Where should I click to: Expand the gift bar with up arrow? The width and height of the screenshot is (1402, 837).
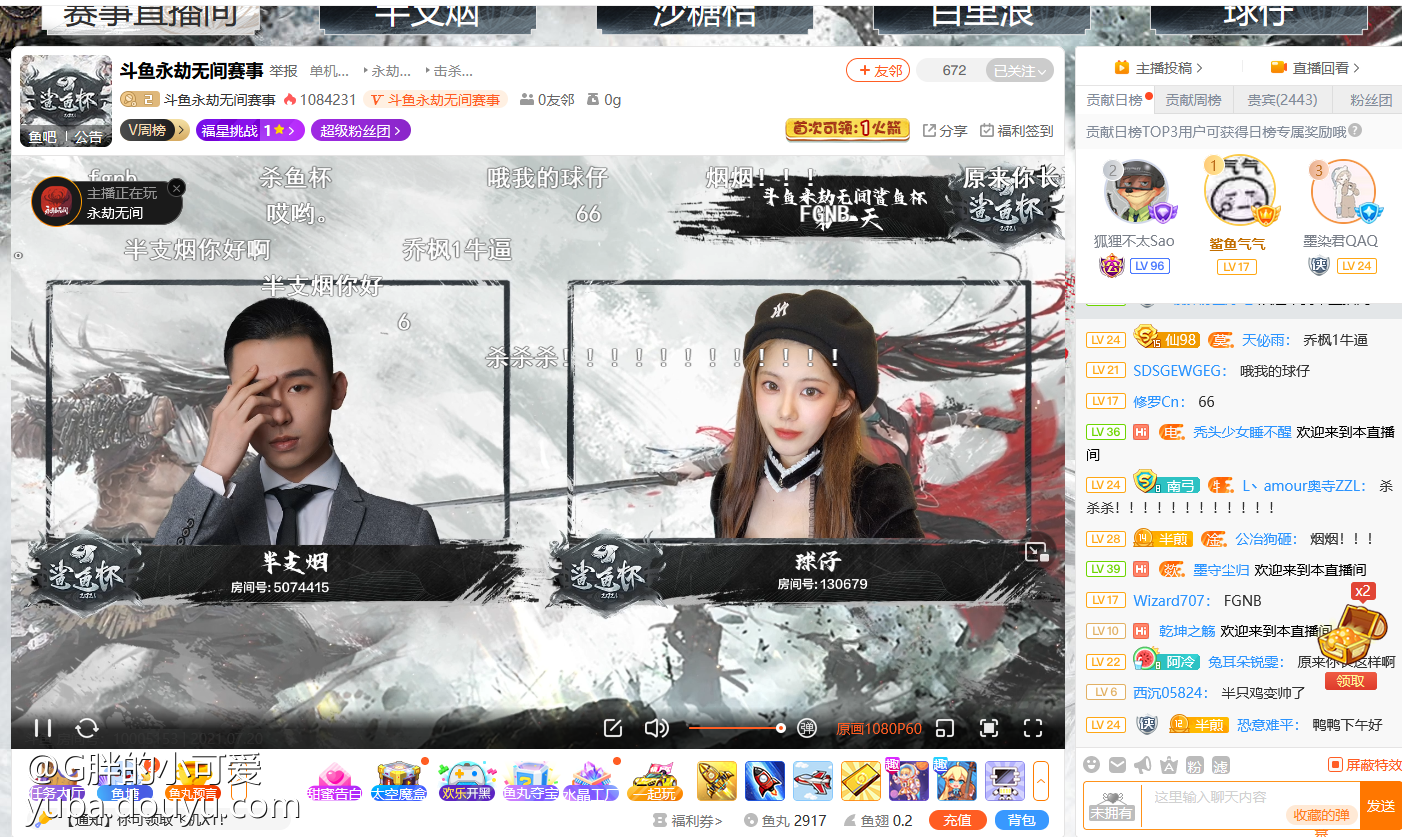coord(1041,780)
